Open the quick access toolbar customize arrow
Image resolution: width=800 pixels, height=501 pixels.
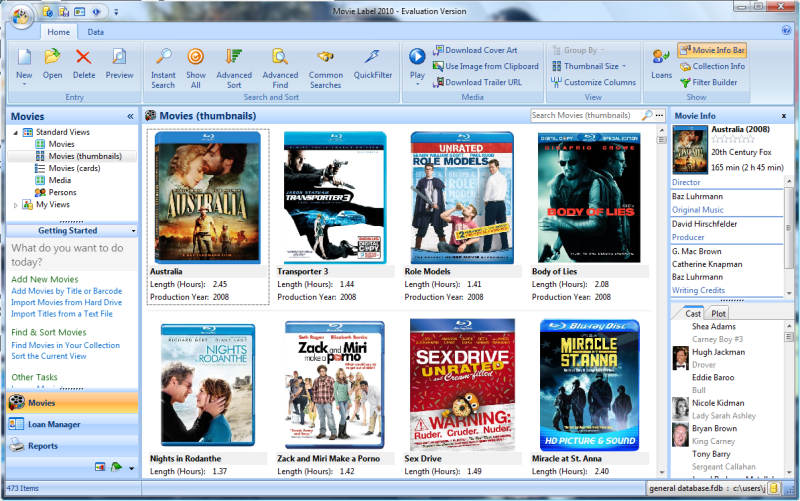click(116, 11)
